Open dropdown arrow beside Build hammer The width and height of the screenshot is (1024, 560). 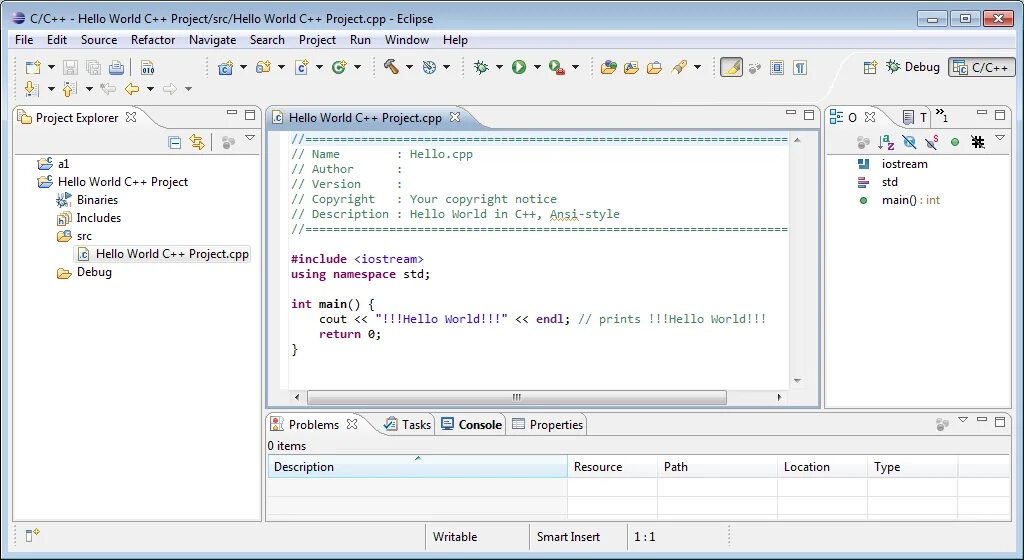click(x=409, y=67)
